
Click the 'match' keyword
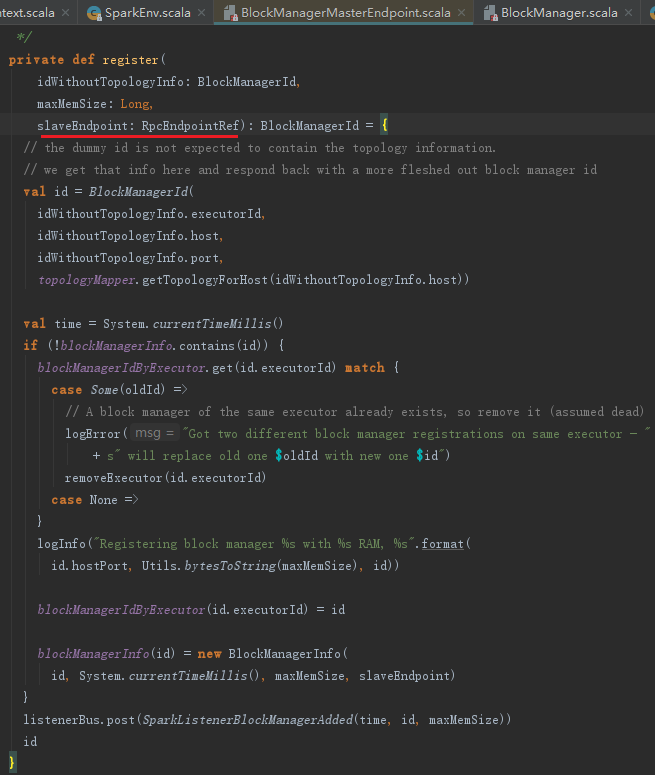click(365, 368)
